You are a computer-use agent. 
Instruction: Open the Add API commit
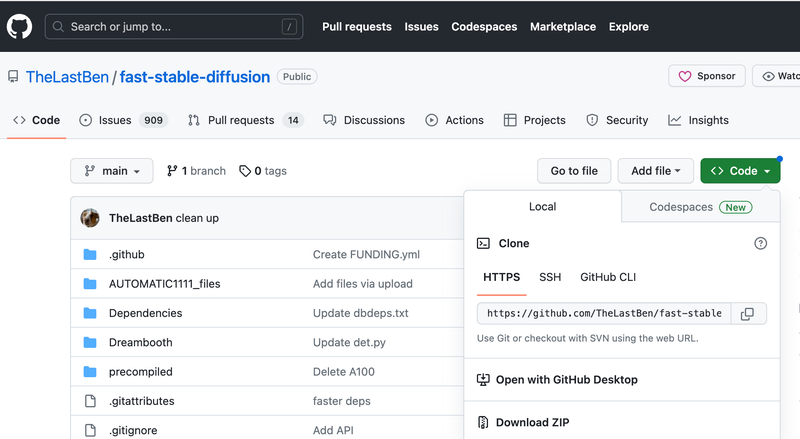(333, 430)
